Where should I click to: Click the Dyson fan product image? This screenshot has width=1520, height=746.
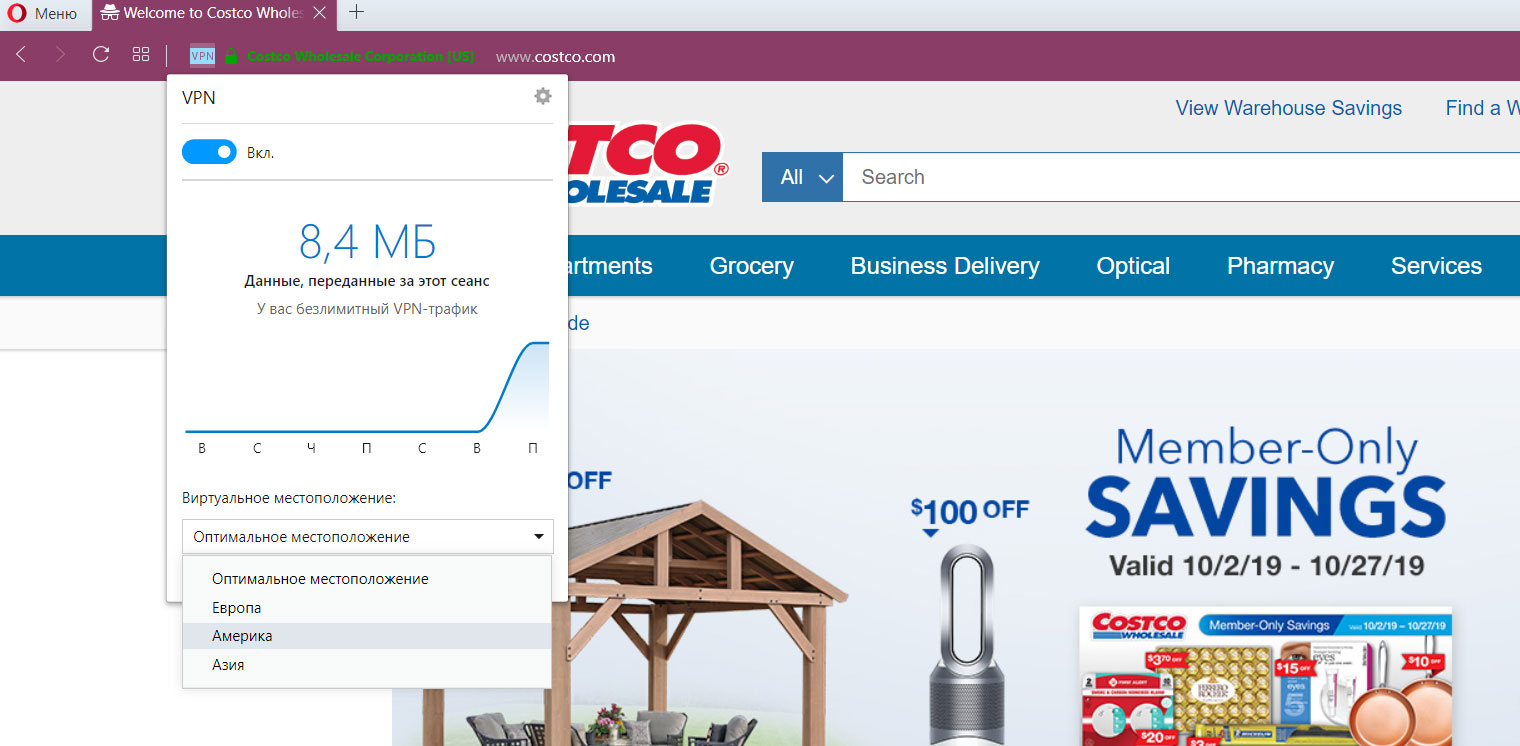coord(968,645)
